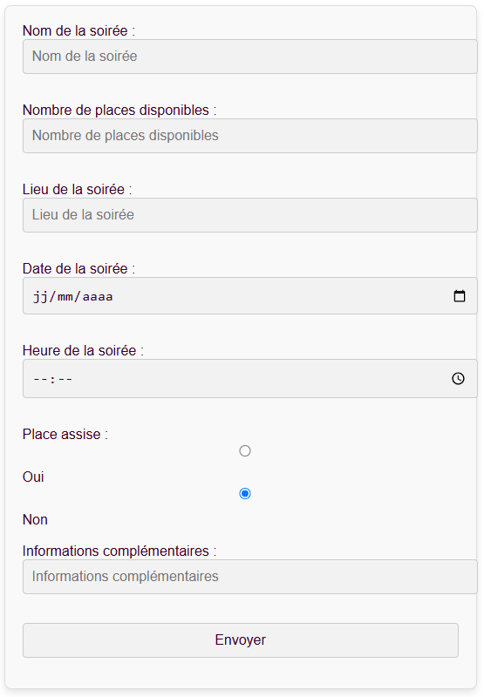
Task: Select the minutes segment in time field
Action: (x=65, y=379)
